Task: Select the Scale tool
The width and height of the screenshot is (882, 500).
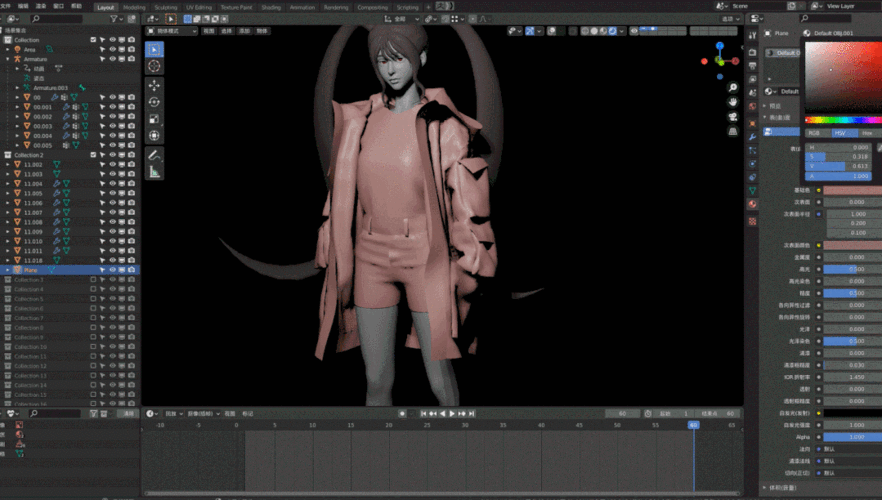Action: coord(154,119)
